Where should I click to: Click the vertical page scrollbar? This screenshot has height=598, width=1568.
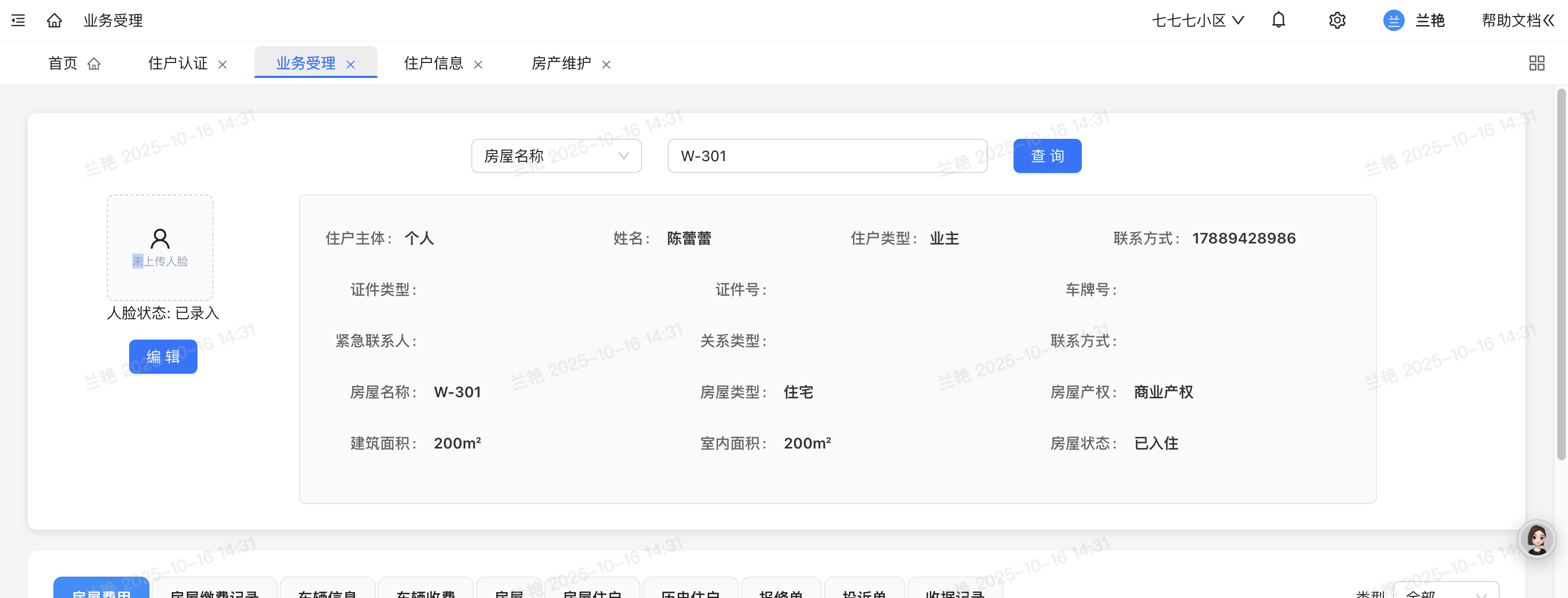[x=1561, y=274]
